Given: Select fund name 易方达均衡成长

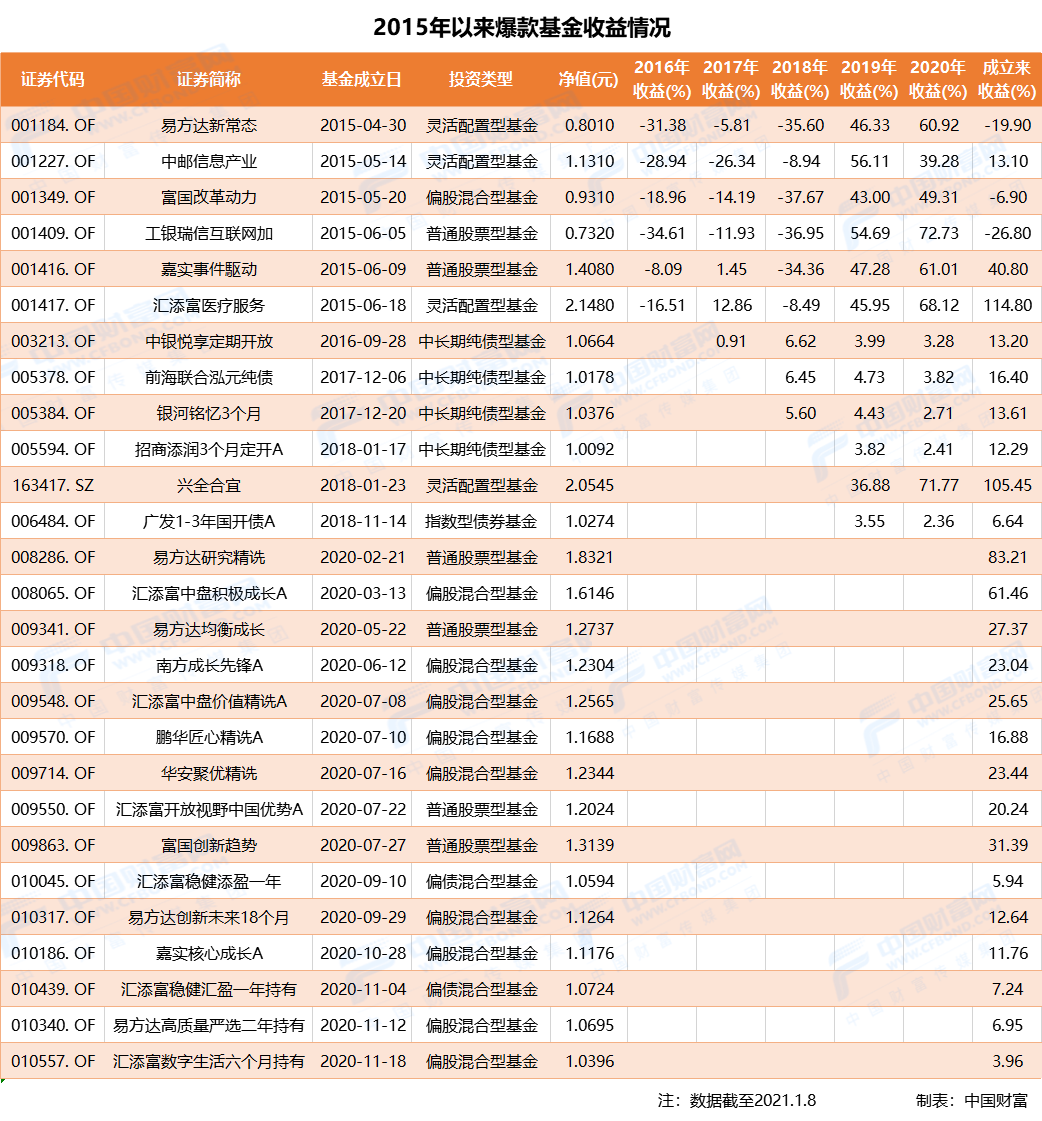Looking at the screenshot, I should 208,629.
